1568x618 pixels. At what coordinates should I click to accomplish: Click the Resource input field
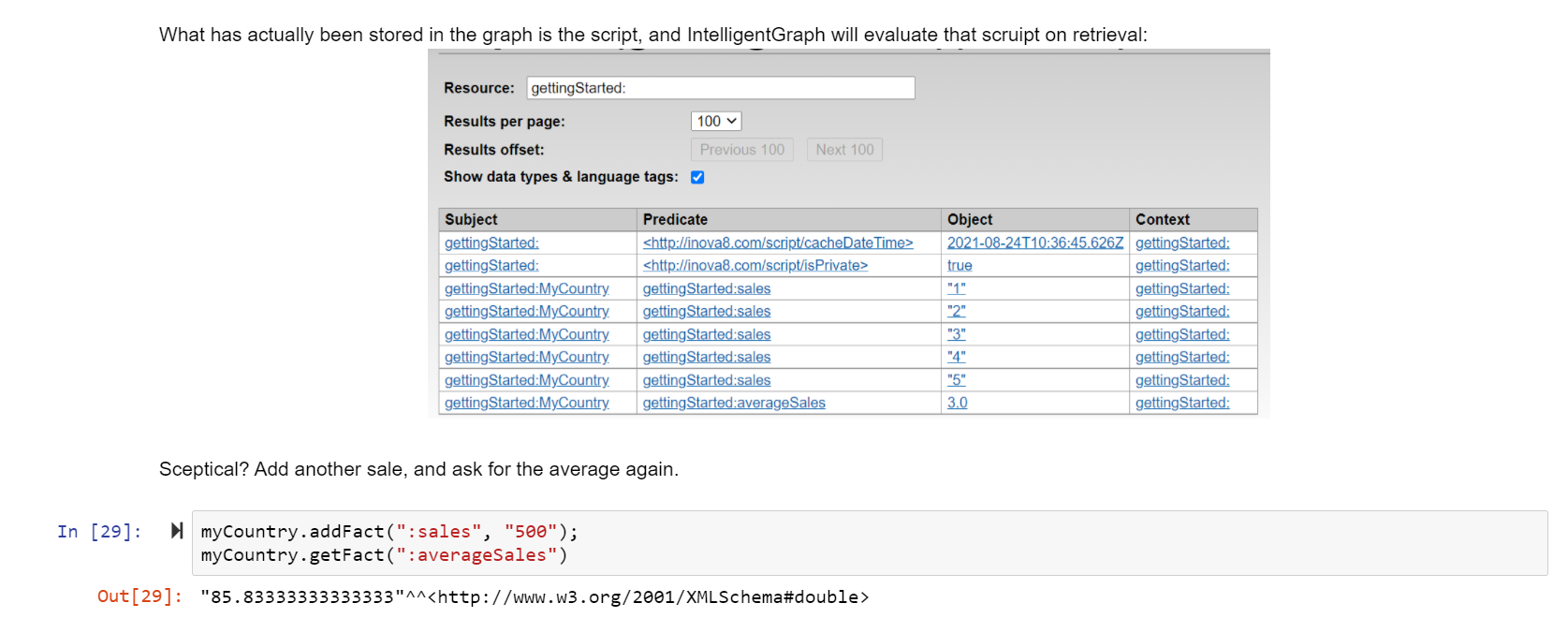coord(720,88)
